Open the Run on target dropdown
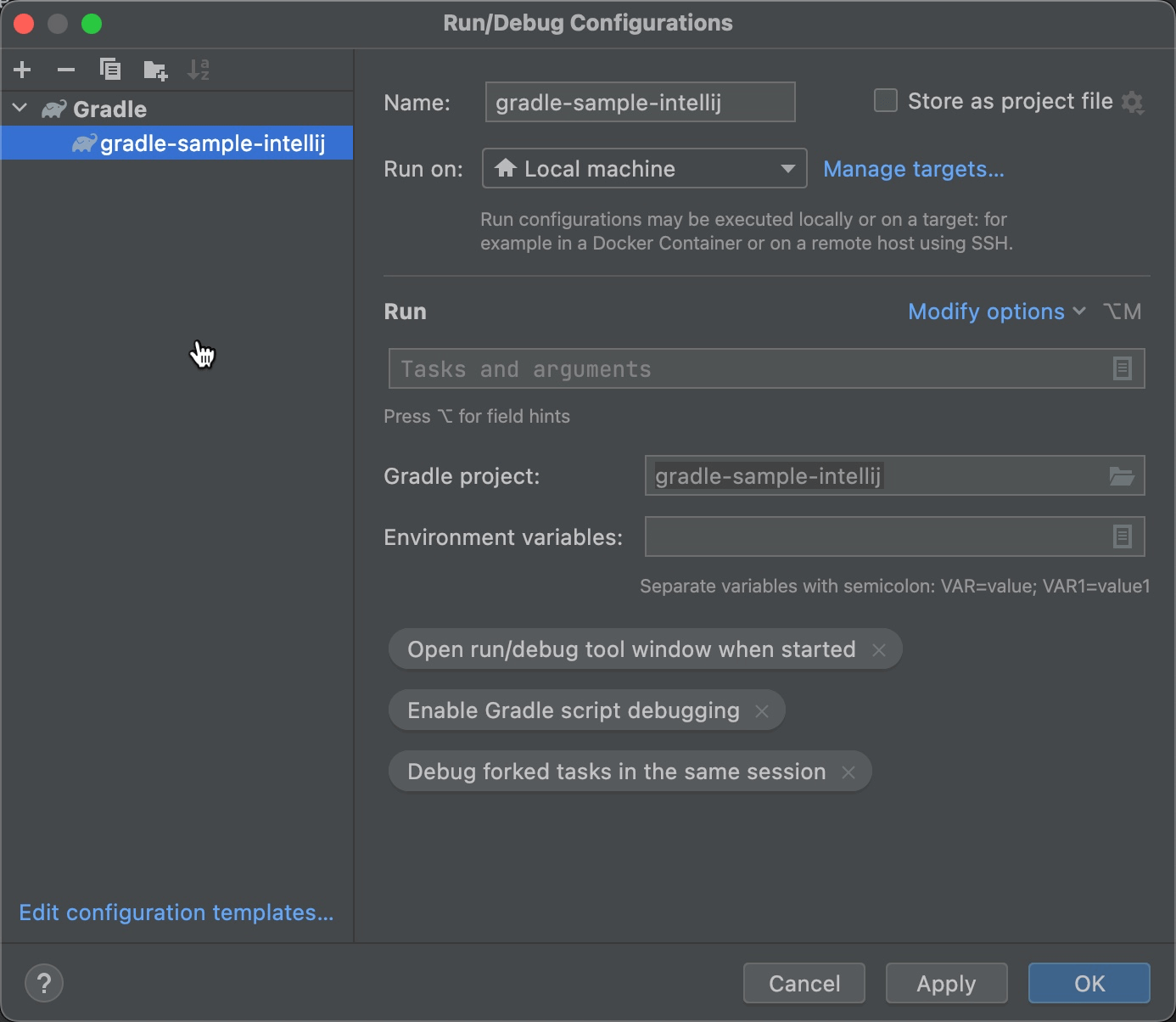Viewport: 1176px width, 1022px height. click(789, 168)
